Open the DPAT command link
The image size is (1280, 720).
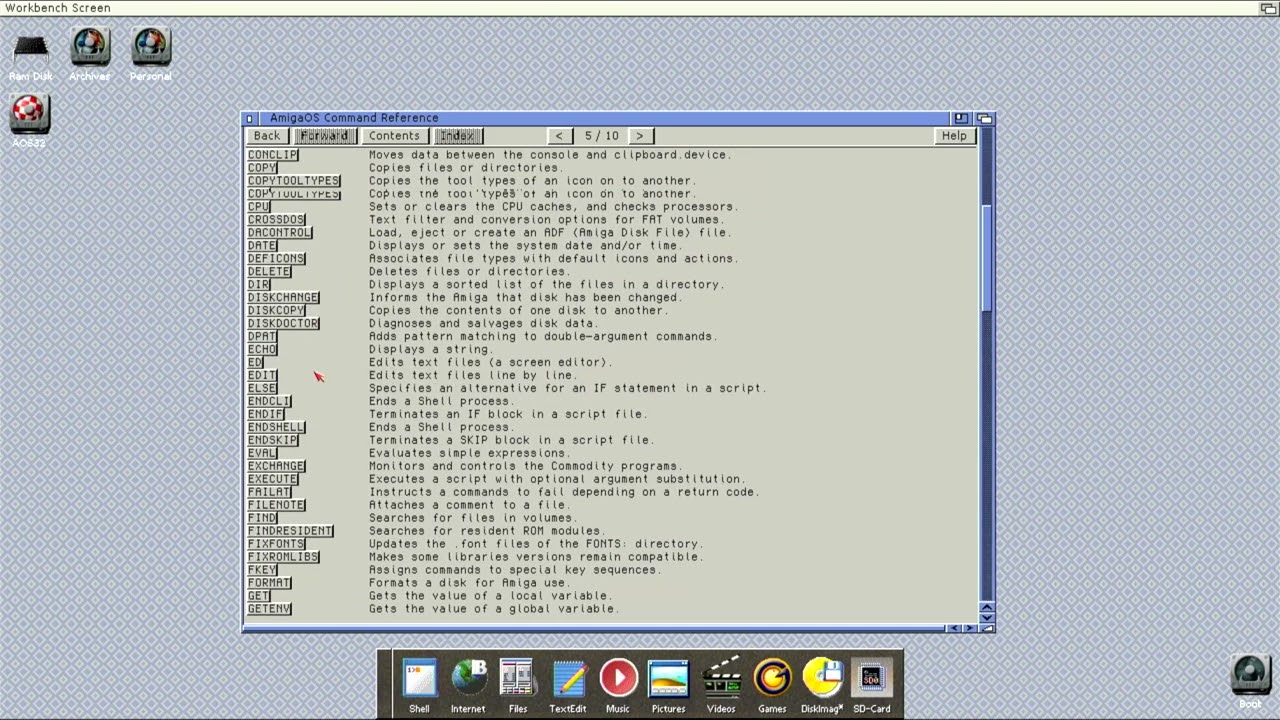pos(262,337)
